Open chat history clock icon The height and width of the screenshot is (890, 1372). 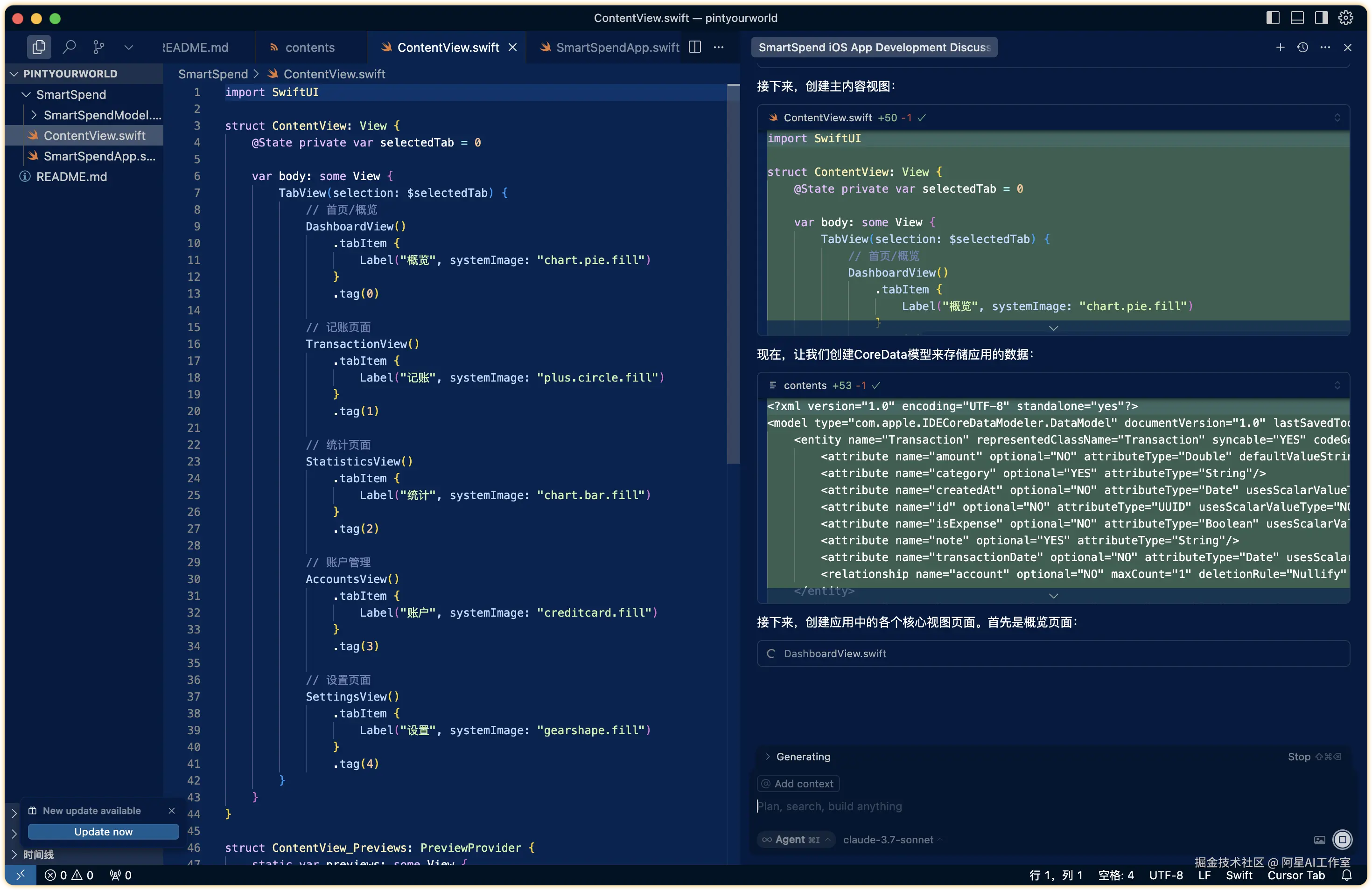pos(1302,47)
